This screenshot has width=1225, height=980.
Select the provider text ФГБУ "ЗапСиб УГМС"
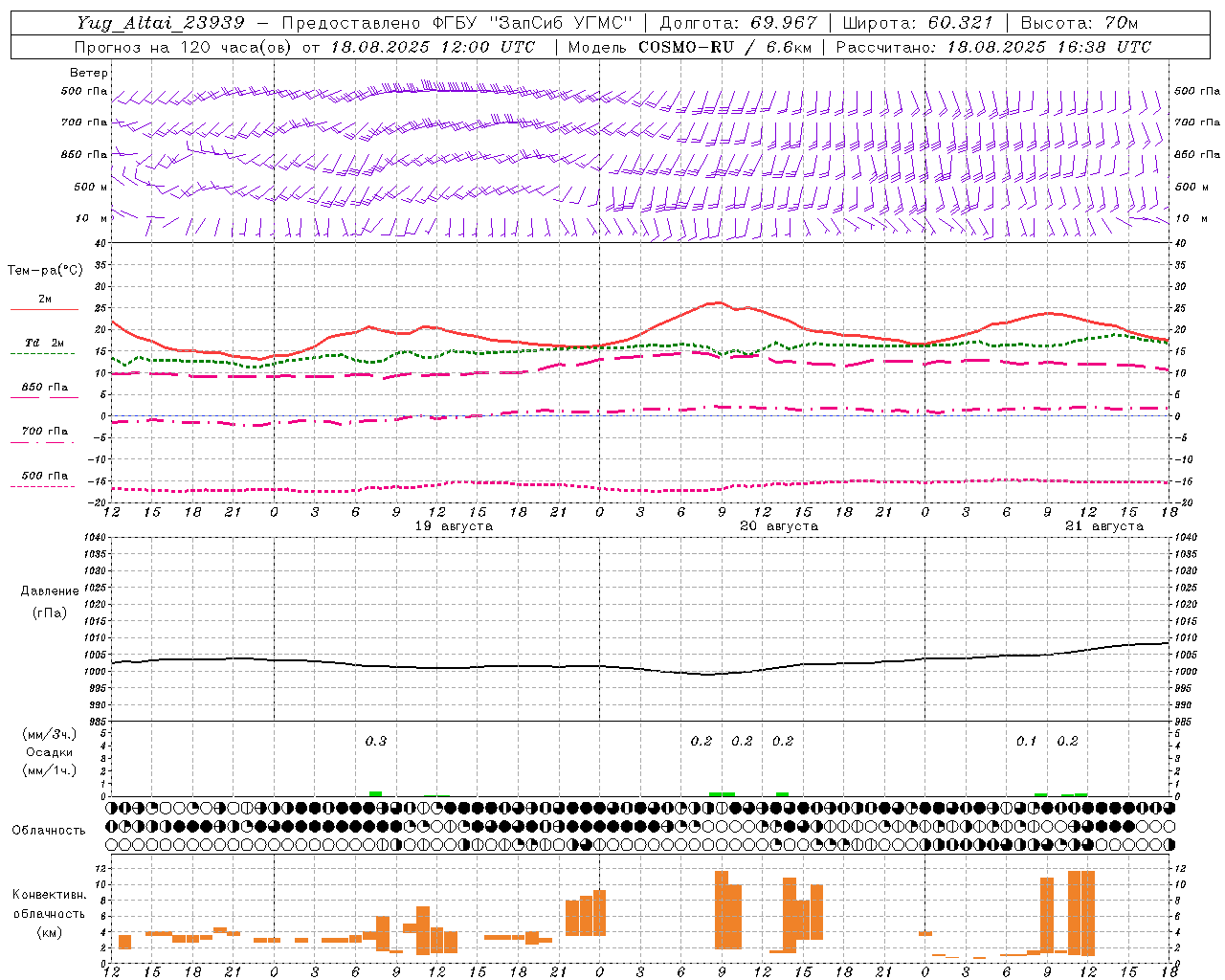[534, 23]
